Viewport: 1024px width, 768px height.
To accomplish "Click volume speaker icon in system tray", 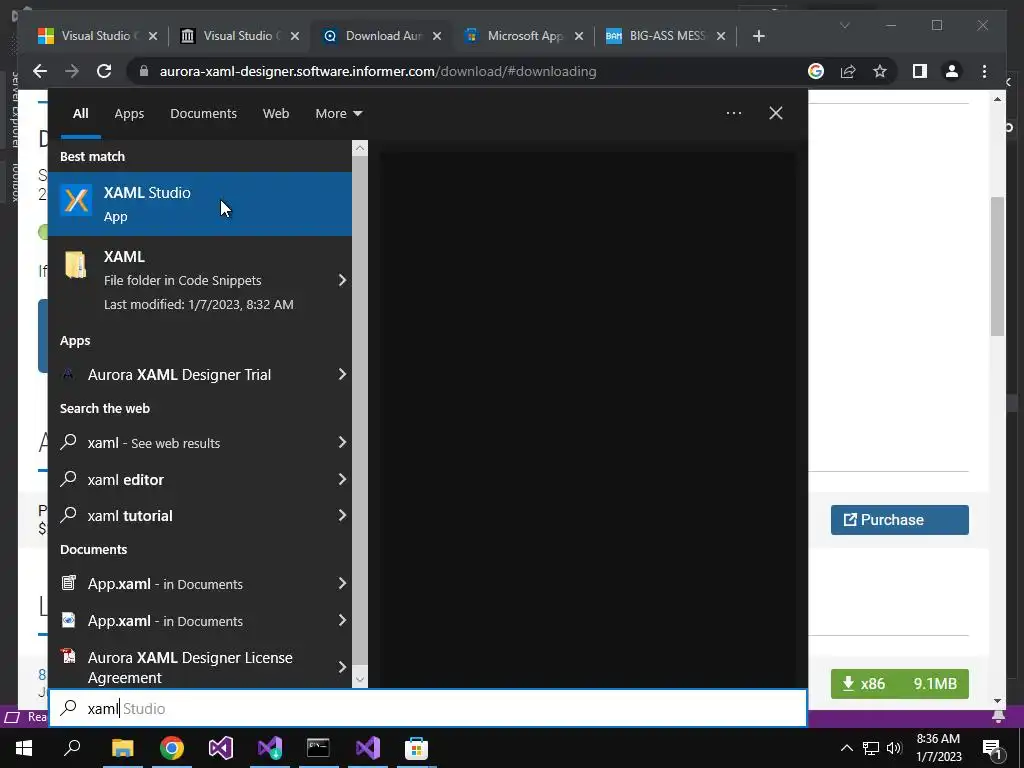I will 894,748.
